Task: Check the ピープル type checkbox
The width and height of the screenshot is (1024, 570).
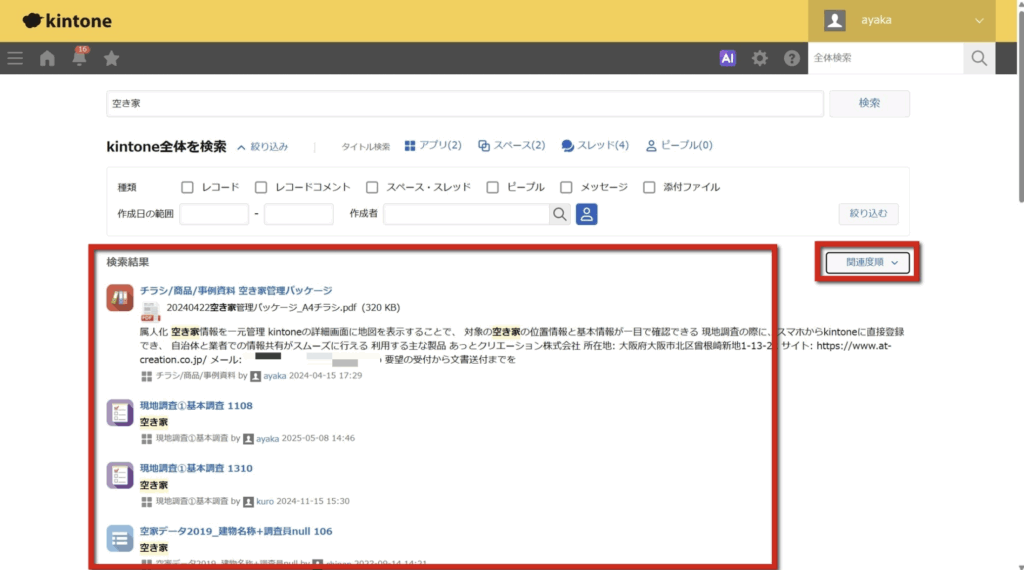Action: 492,187
